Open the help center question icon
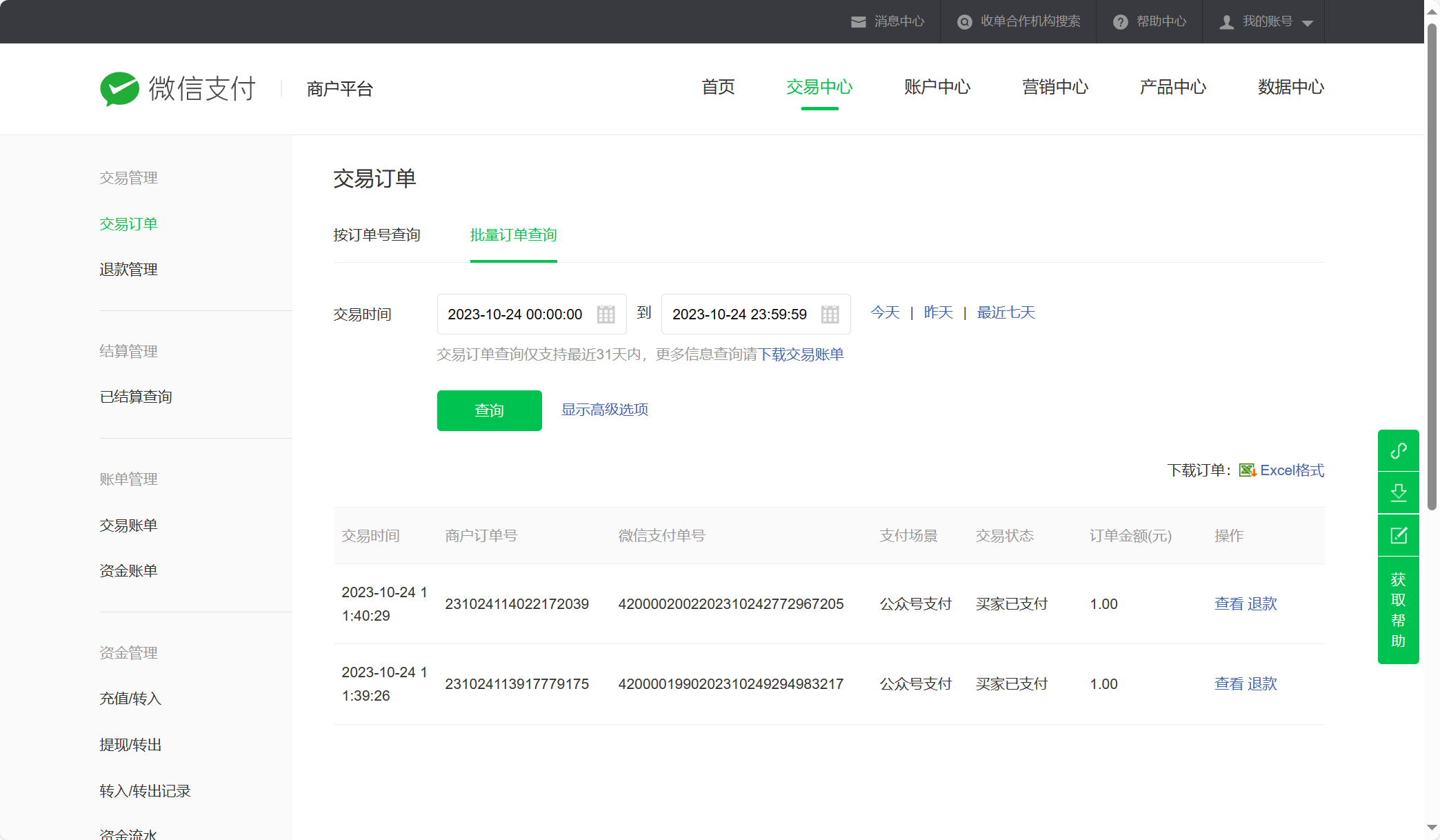This screenshot has width=1440, height=840. pos(1120,22)
